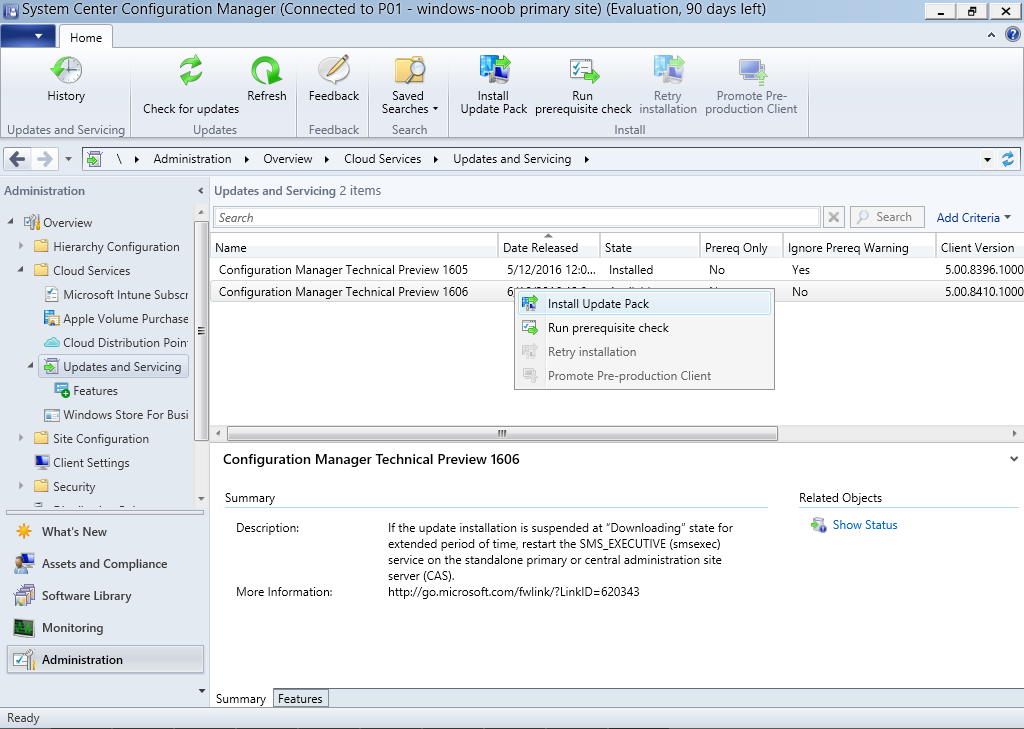This screenshot has height=729, width=1024.
Task: Select Apple Volume Purchase tree item
Action: 116,319
